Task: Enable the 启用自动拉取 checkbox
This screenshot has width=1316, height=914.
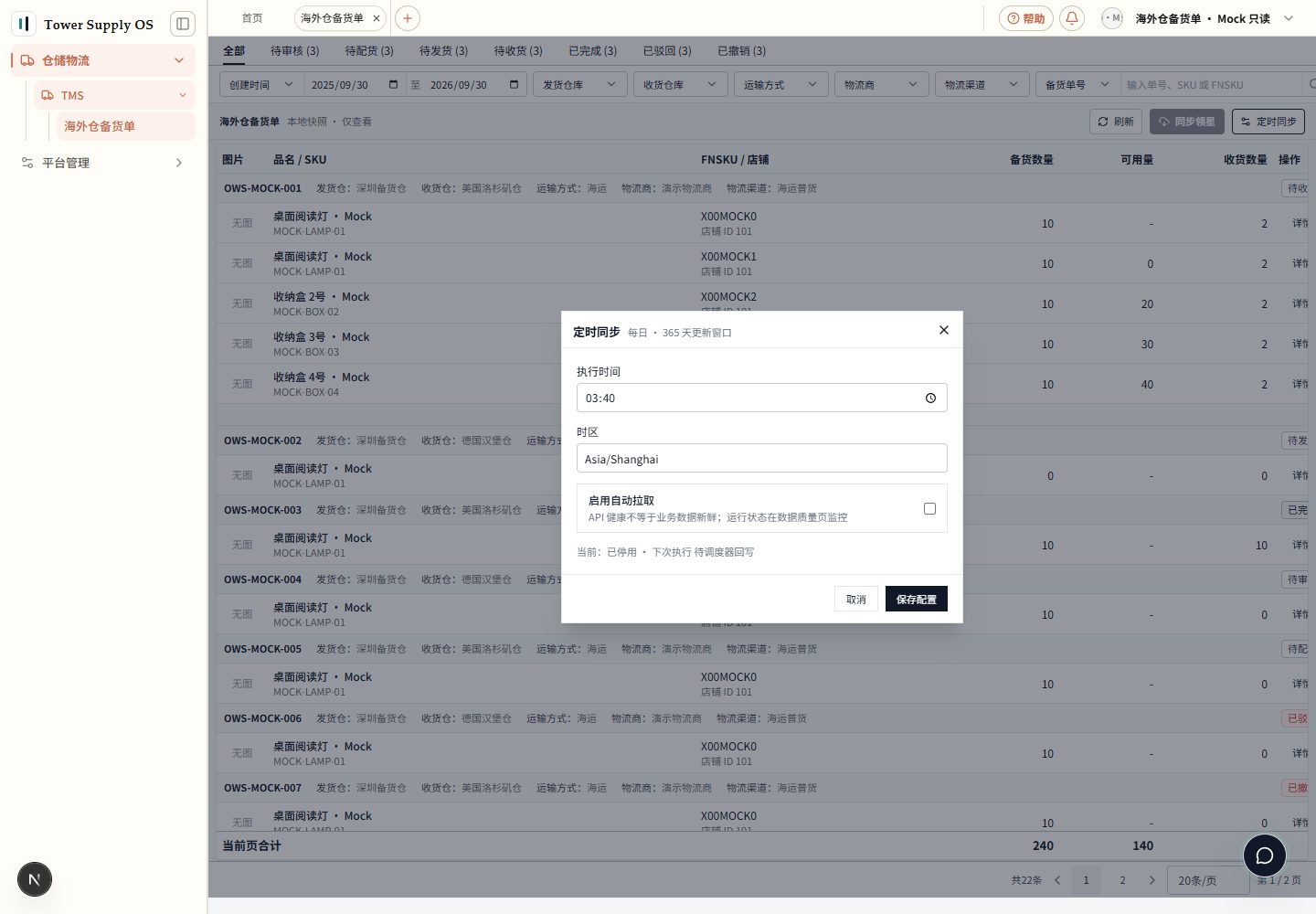Action: [x=929, y=508]
